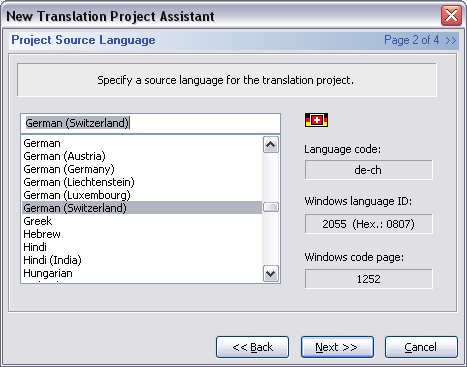Cancel the project assistant

[421, 347]
